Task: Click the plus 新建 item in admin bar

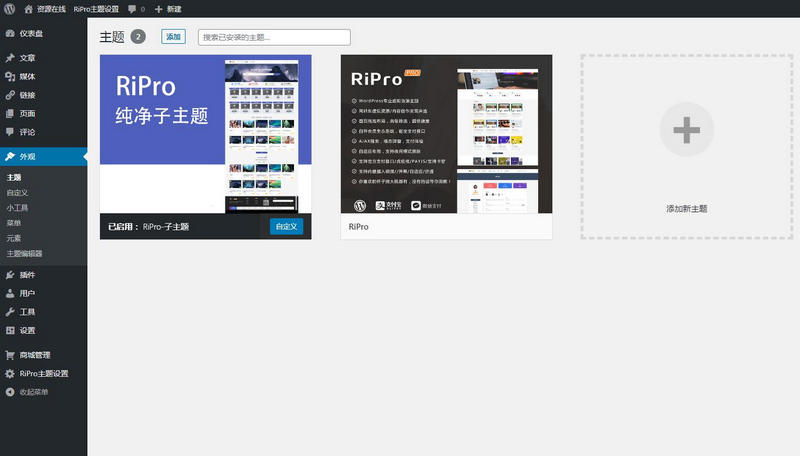Action: point(168,9)
